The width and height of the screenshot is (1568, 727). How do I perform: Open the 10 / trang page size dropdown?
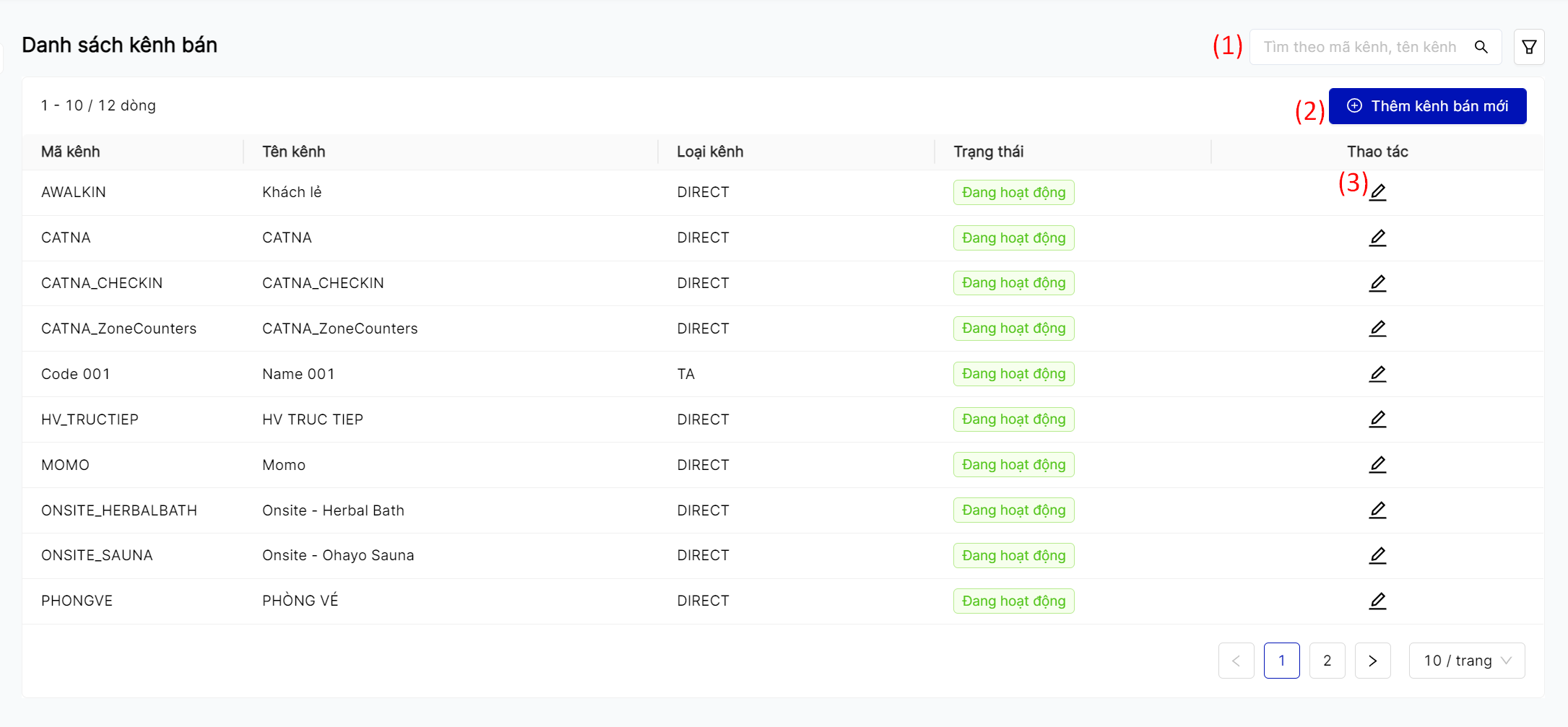(1467, 661)
